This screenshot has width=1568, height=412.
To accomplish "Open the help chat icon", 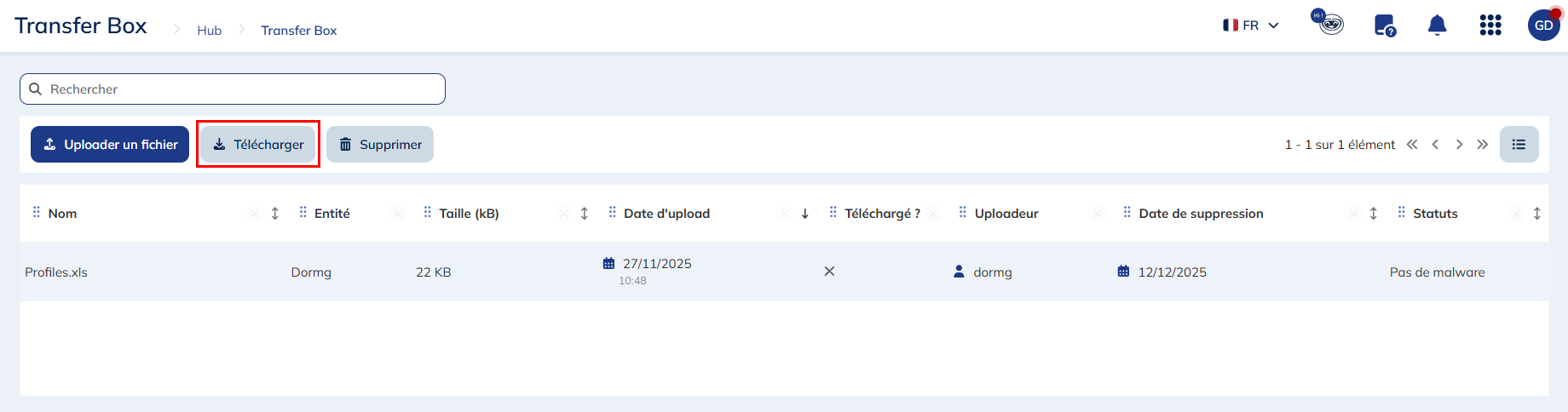I will (1385, 26).
